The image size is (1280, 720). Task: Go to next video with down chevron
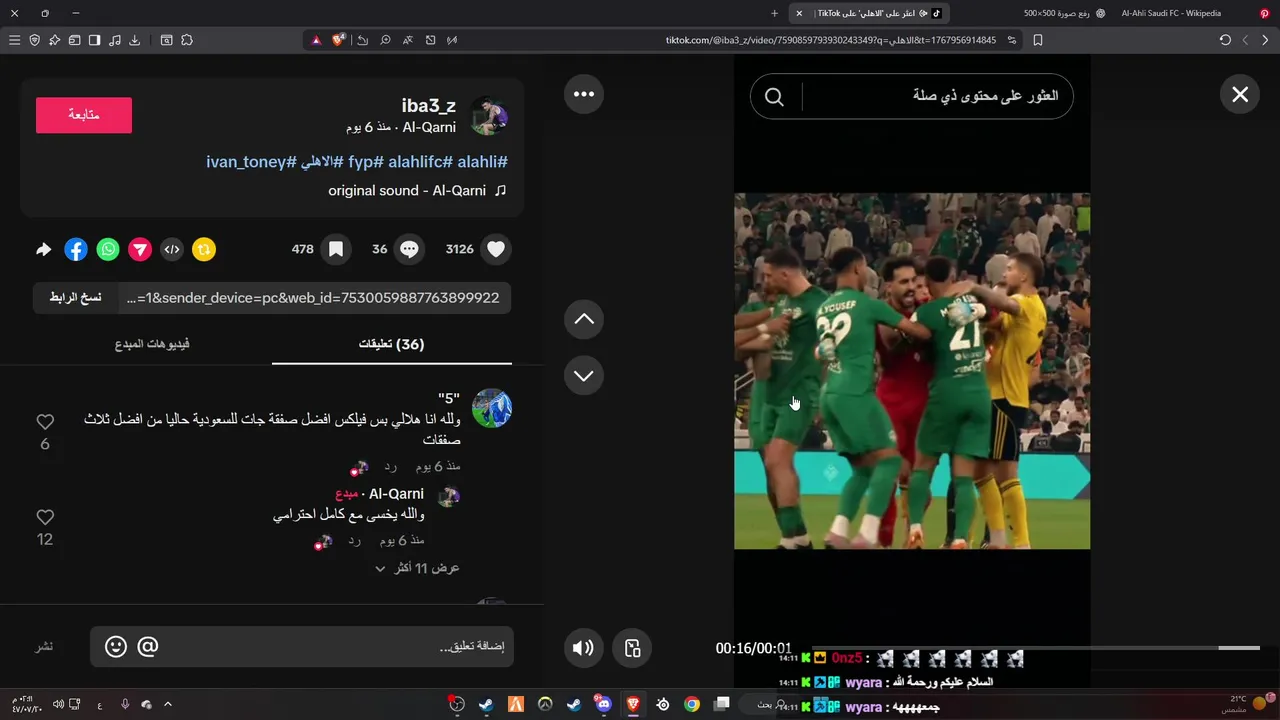[584, 375]
